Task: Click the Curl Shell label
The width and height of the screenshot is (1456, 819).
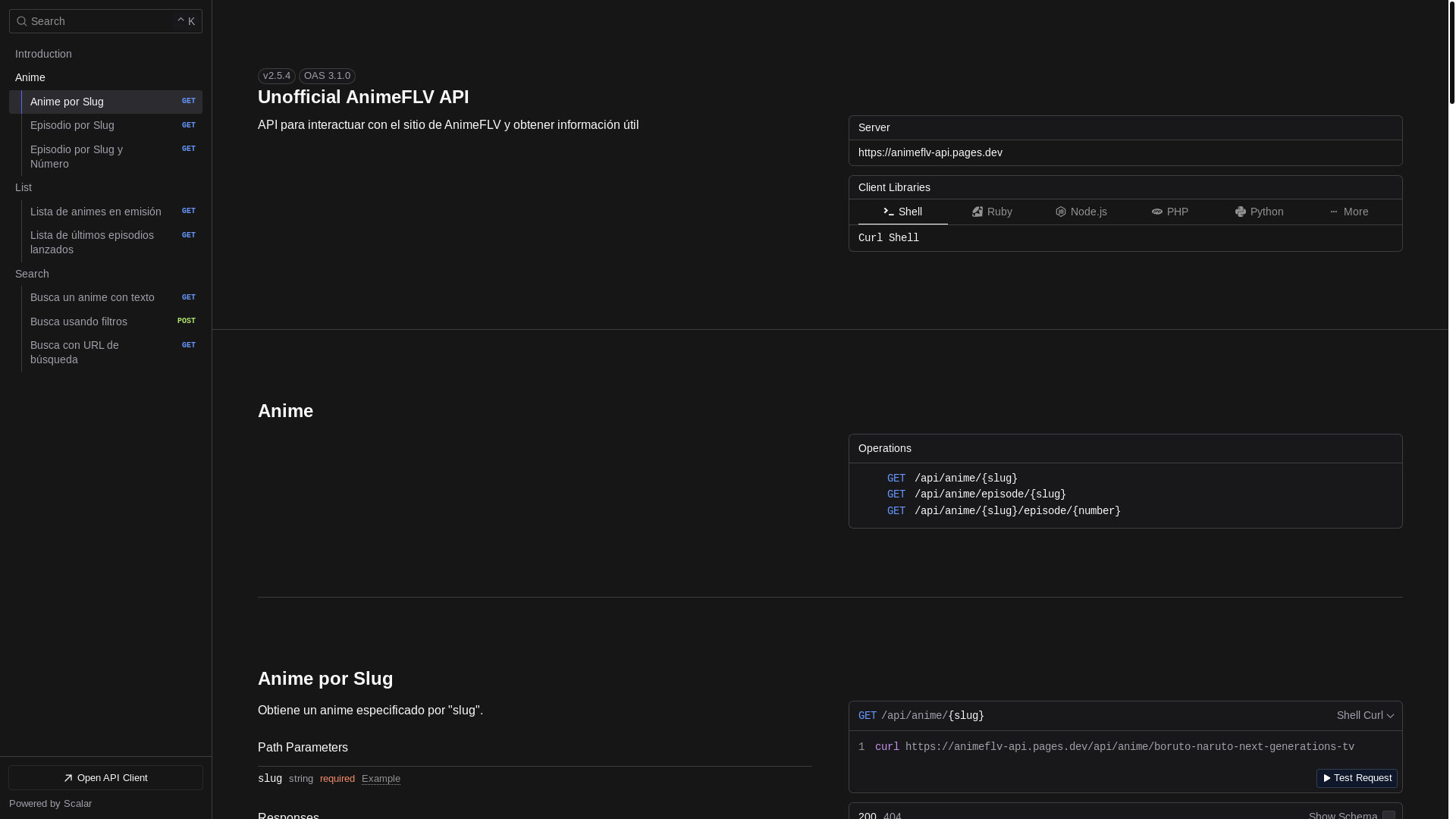Action: (x=889, y=238)
